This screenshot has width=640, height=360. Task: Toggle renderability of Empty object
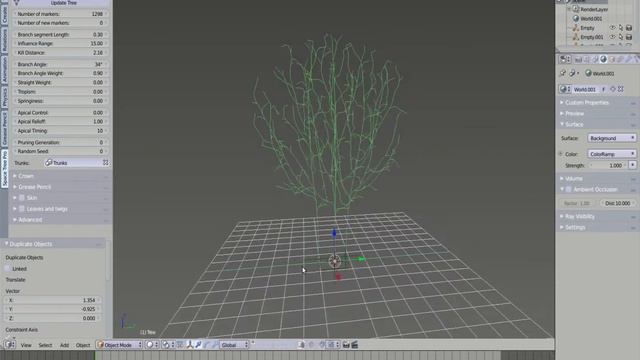pos(629,28)
